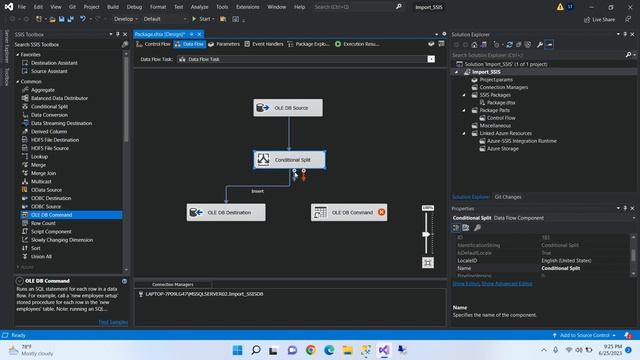Click the red error icon on OLE DB Command
The image size is (640, 360).
coord(381,212)
